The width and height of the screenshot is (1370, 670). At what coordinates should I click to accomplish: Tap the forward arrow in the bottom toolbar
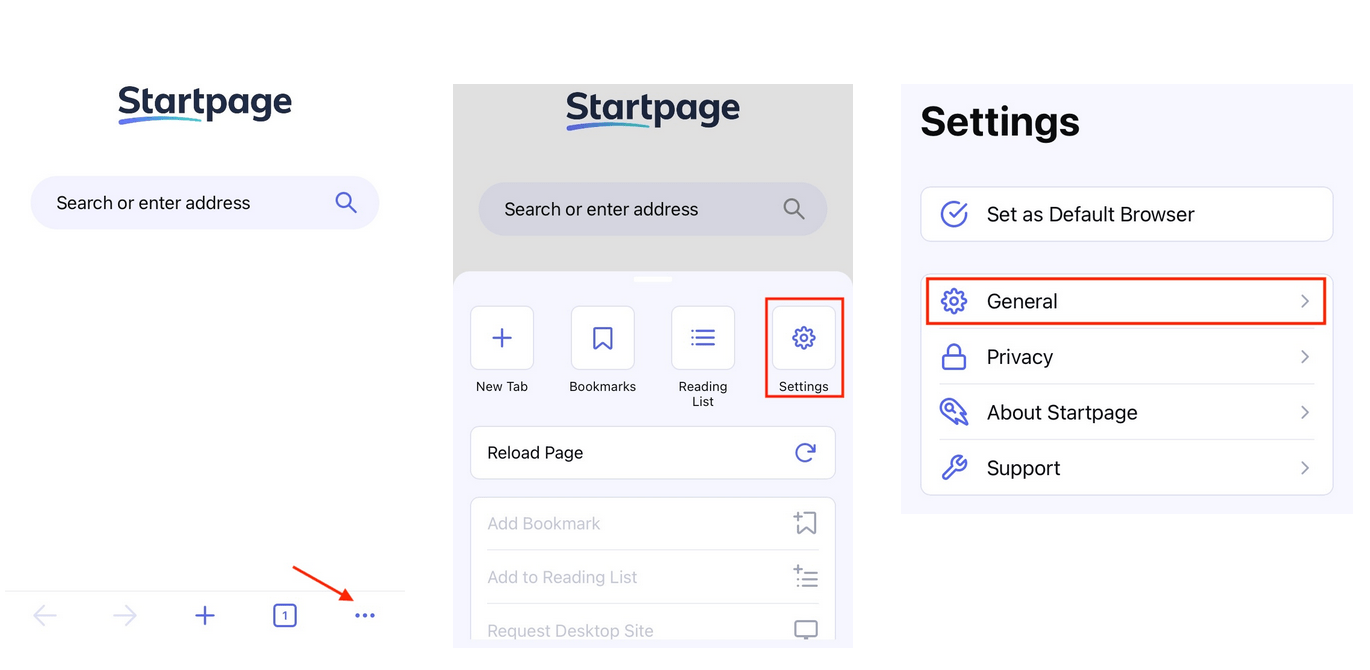(125, 616)
